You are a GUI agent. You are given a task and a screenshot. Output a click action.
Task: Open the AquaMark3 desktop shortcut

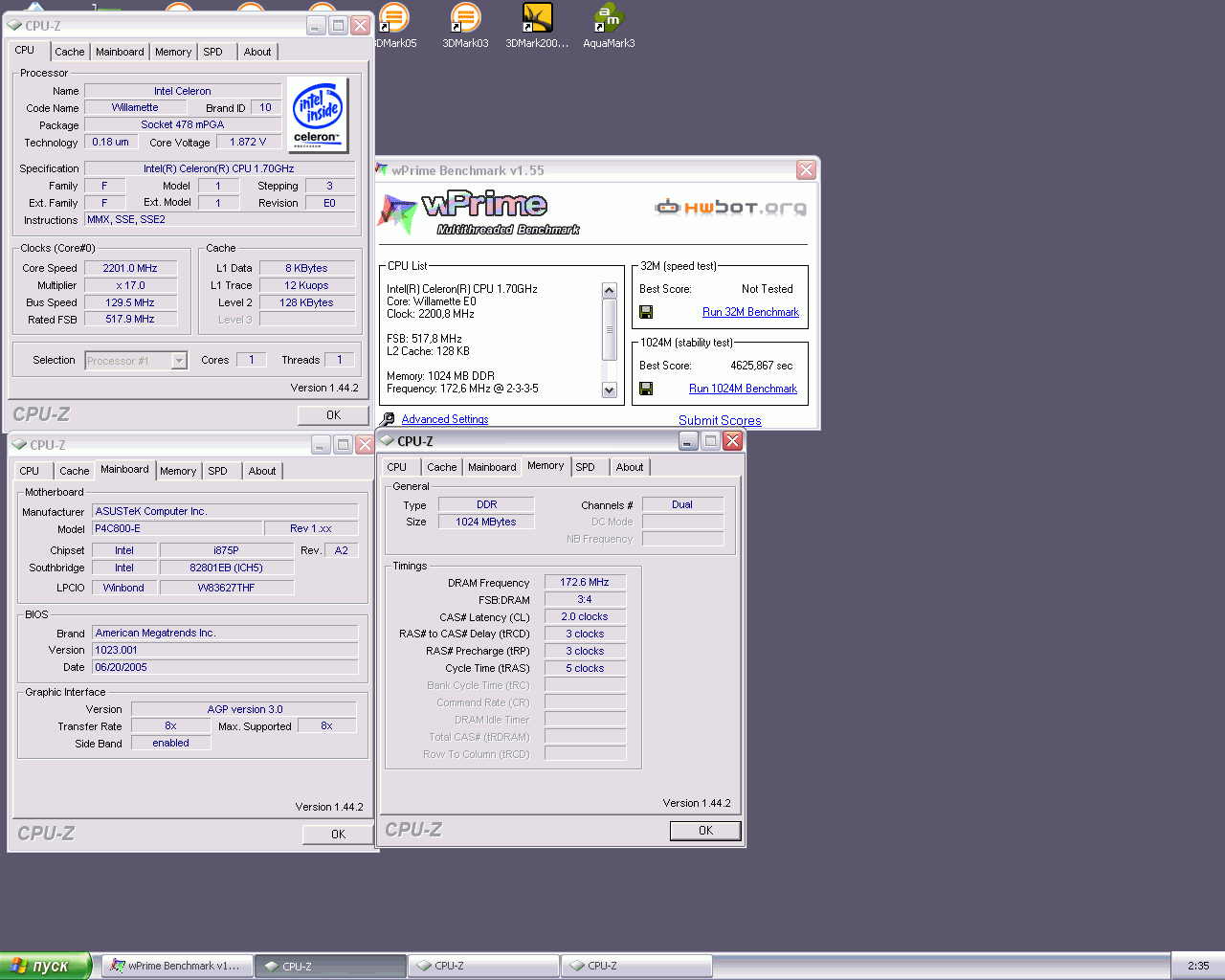pos(609,26)
